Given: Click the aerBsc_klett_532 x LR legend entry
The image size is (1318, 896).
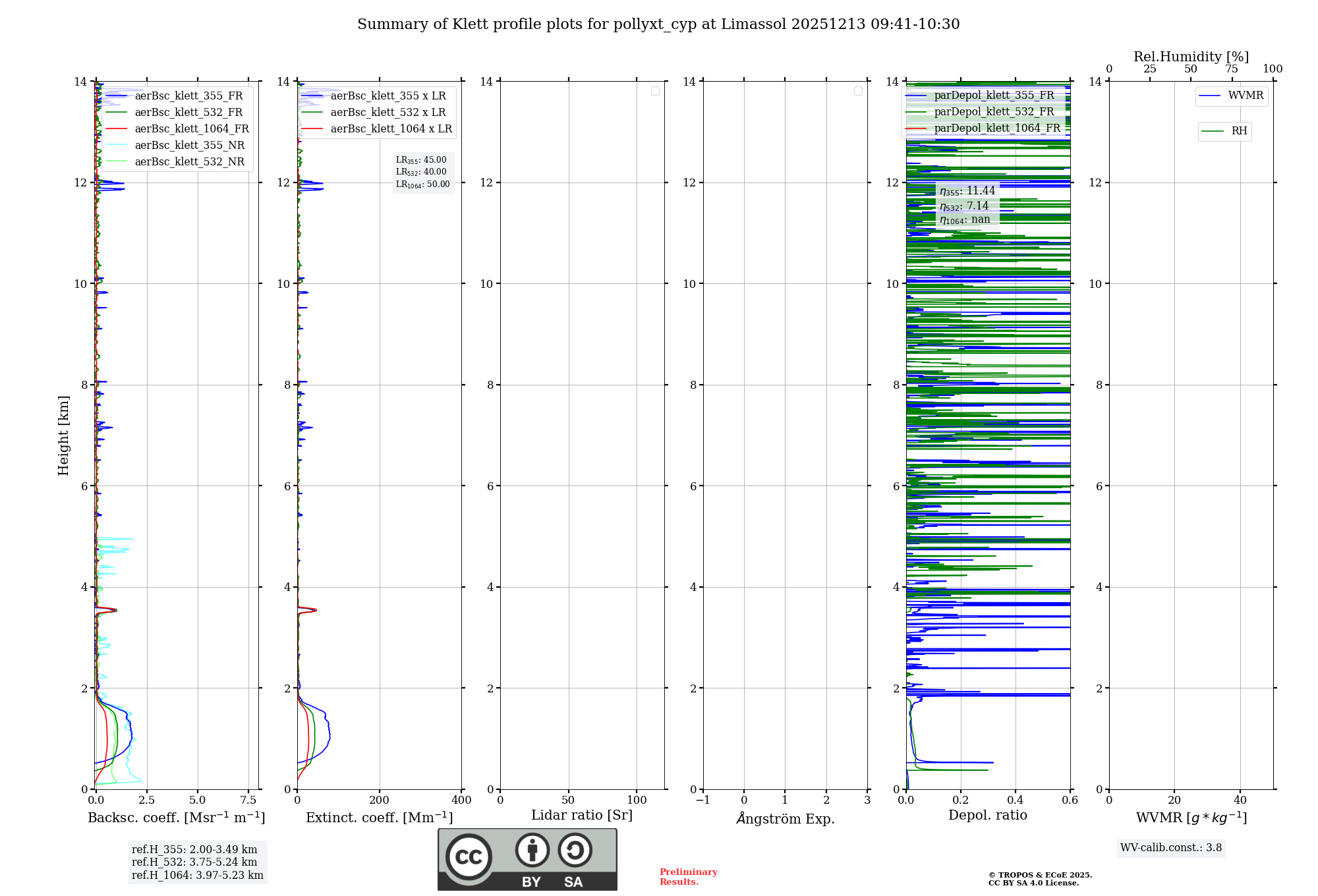Looking at the screenshot, I should tap(387, 113).
